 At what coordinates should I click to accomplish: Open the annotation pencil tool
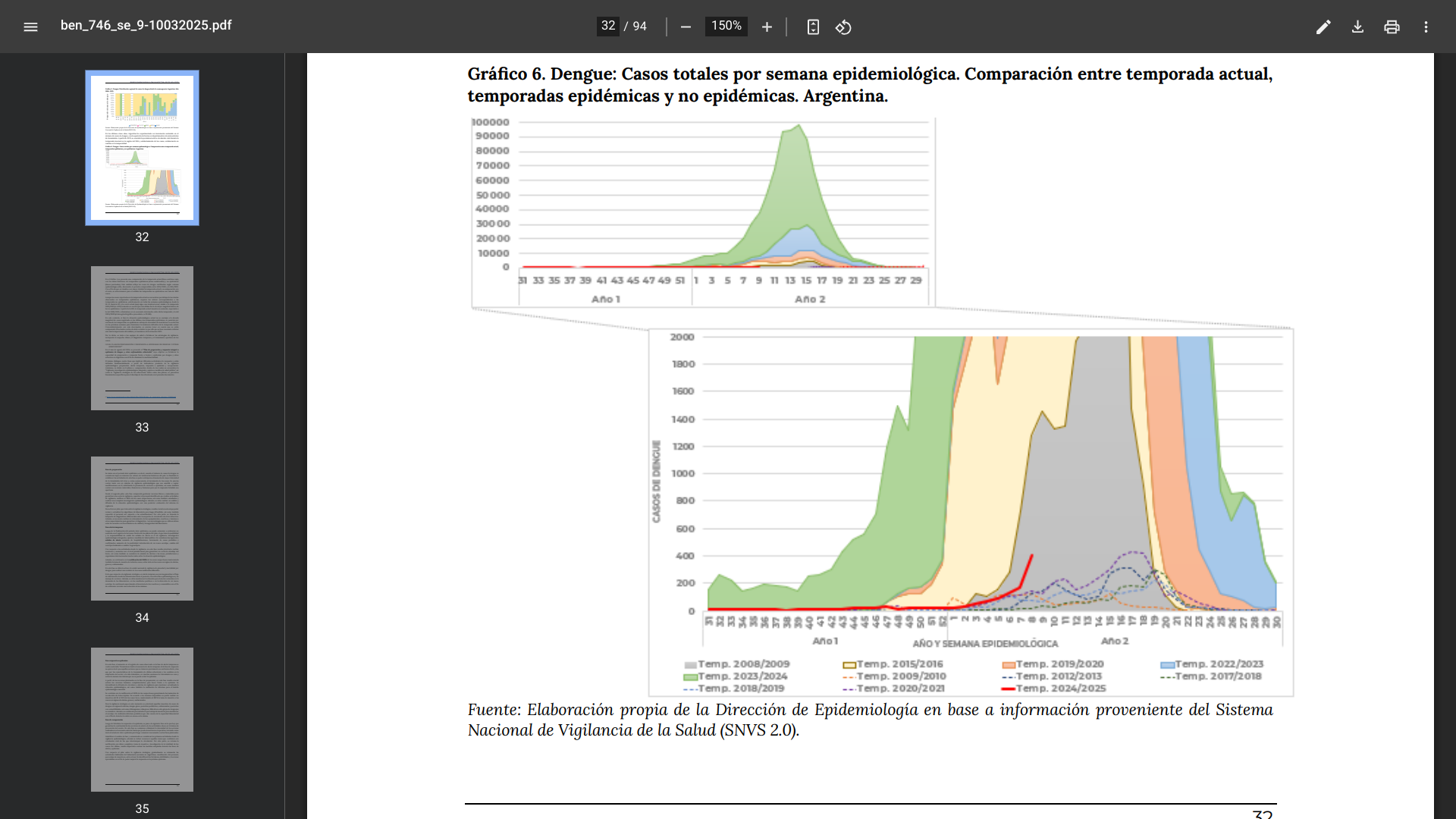coord(1323,27)
